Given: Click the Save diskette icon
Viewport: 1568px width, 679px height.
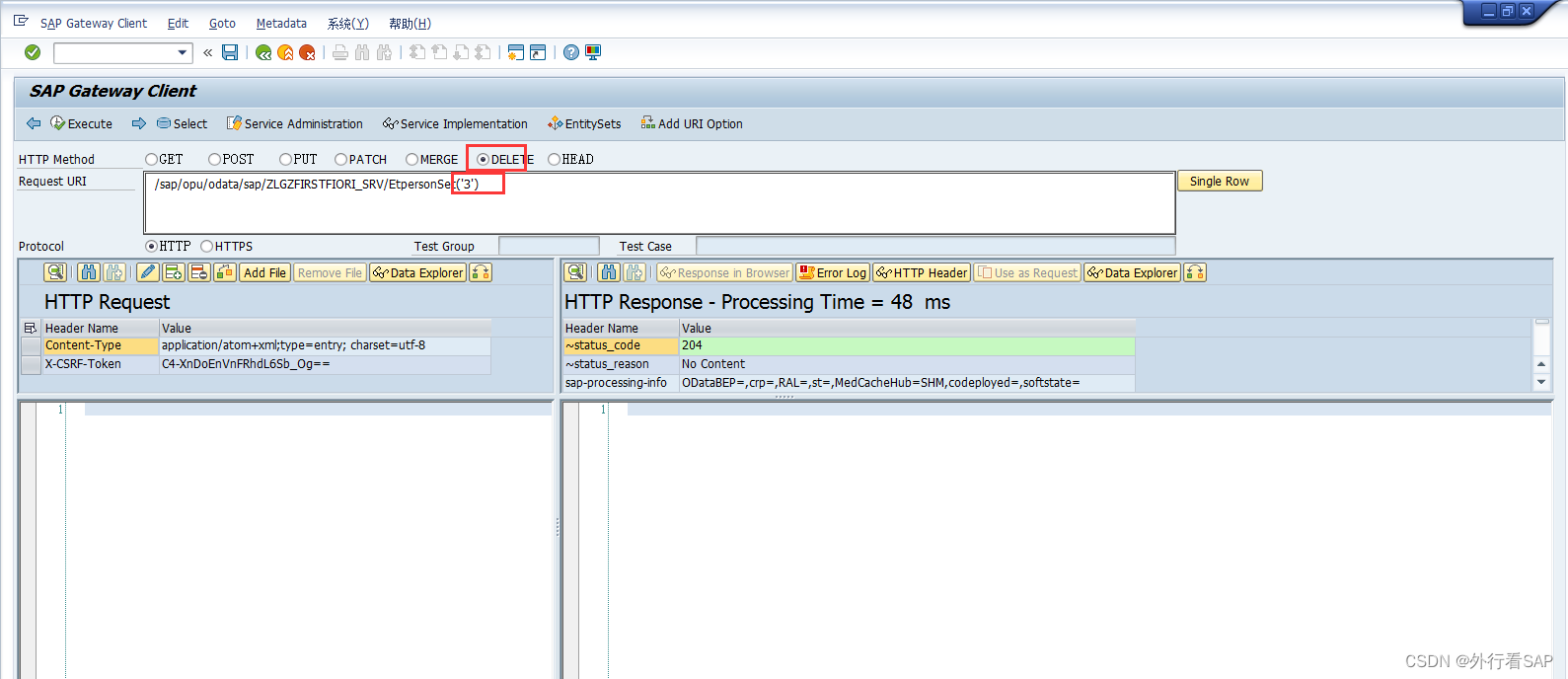Looking at the screenshot, I should [x=230, y=52].
